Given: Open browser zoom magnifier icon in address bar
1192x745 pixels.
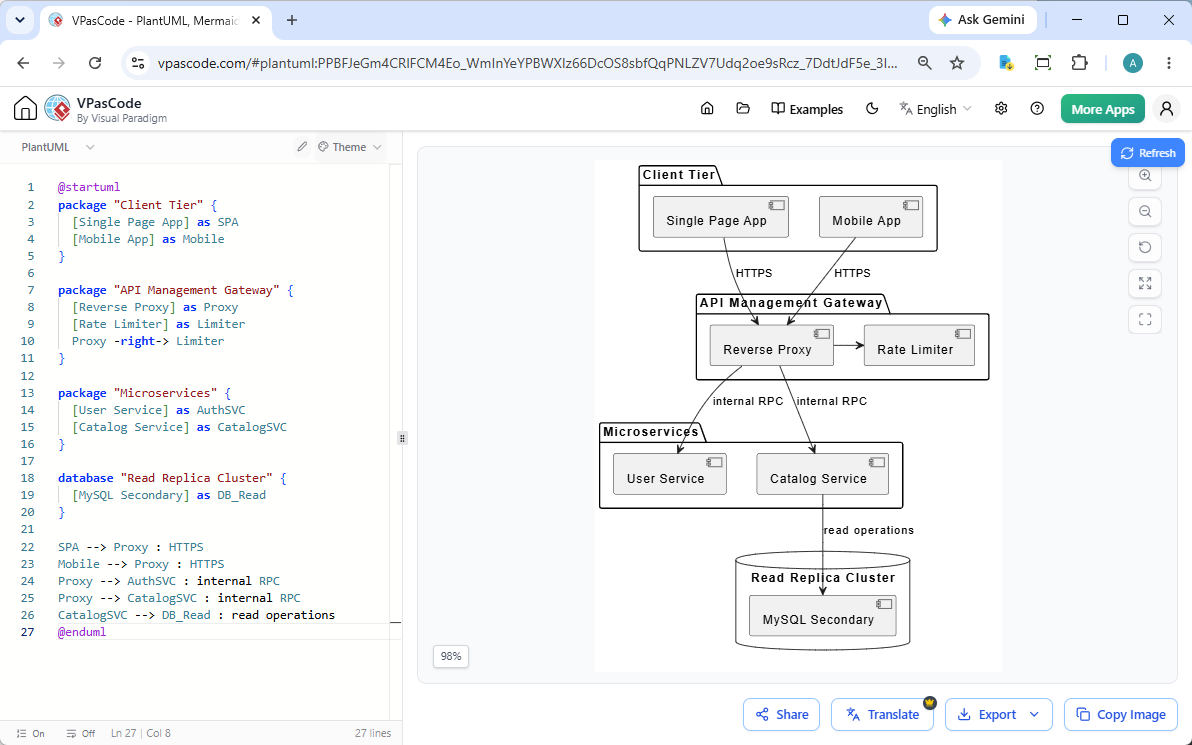Looking at the screenshot, I should (924, 63).
